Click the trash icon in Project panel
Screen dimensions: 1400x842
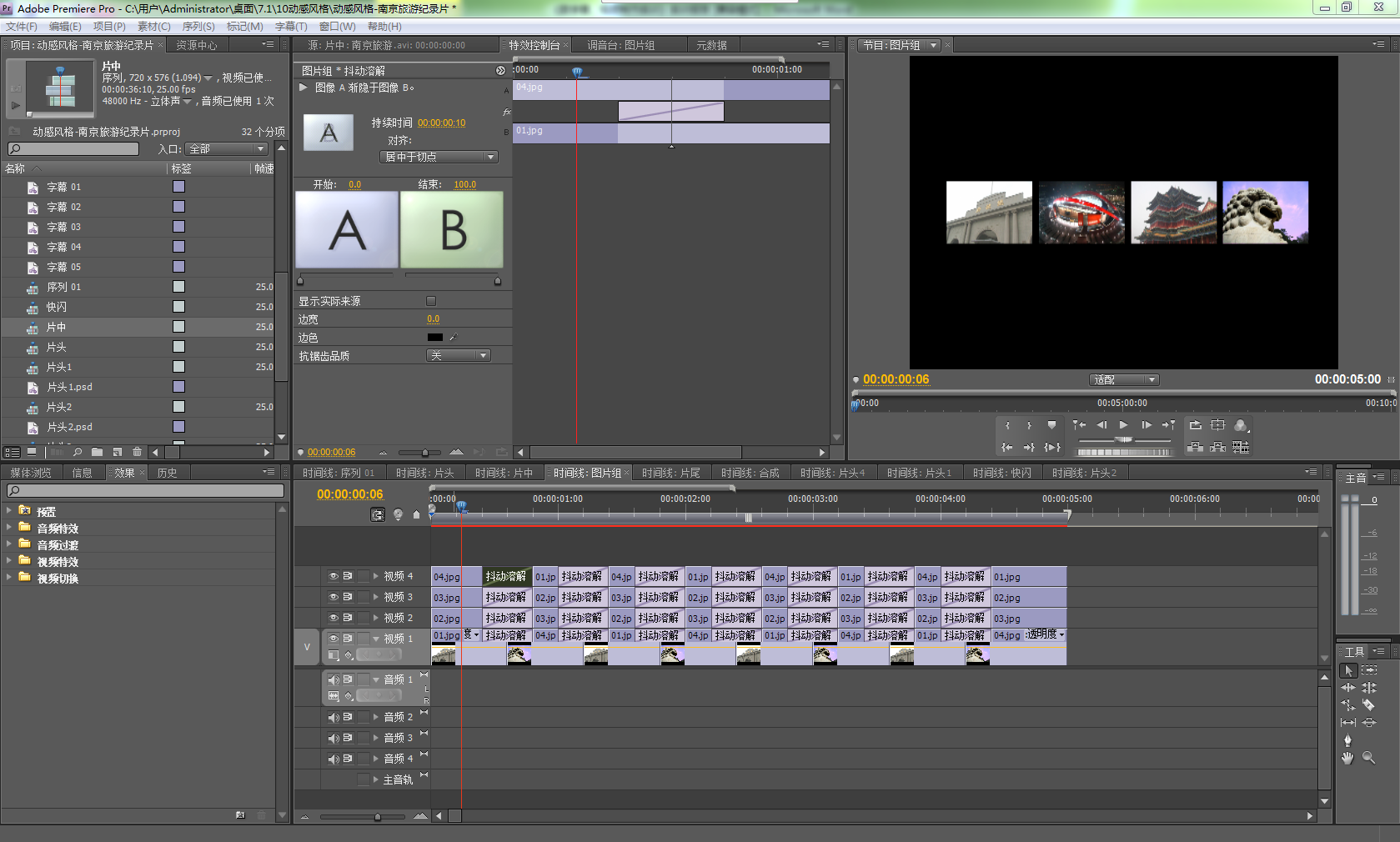[x=138, y=452]
